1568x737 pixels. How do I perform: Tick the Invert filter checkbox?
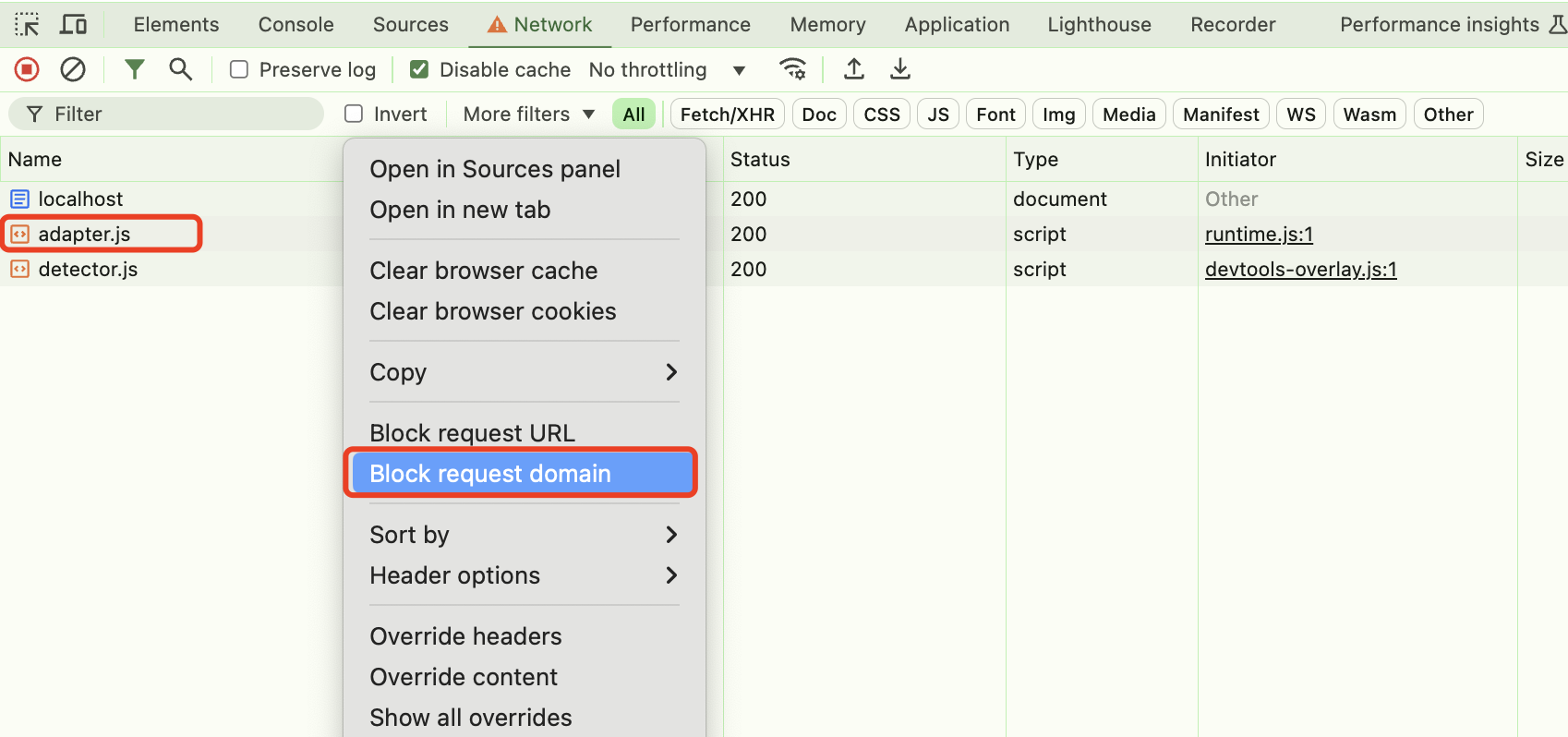[x=354, y=114]
